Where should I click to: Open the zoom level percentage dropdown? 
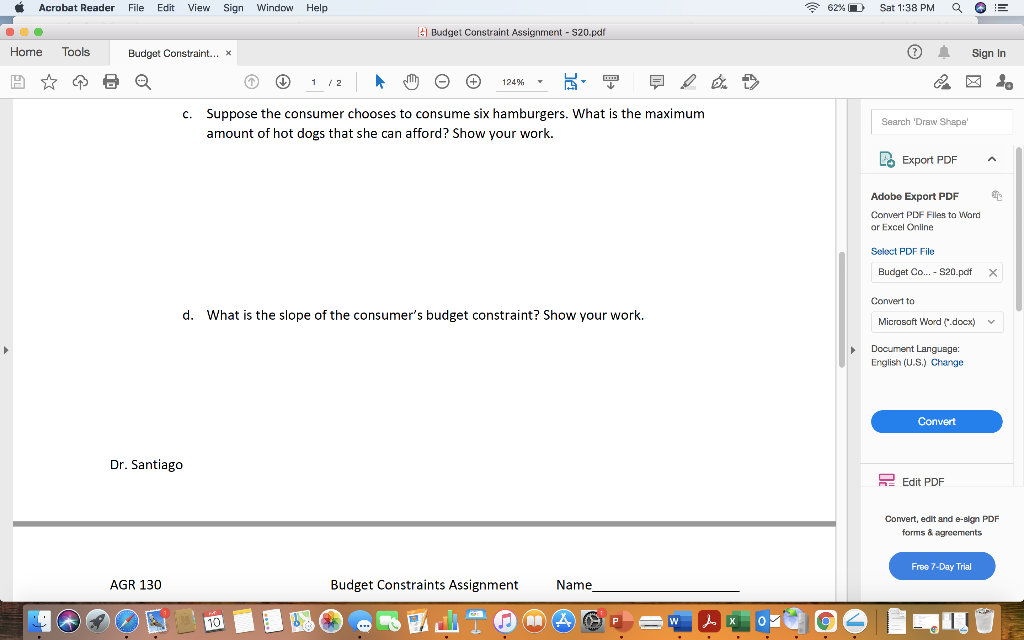521,82
